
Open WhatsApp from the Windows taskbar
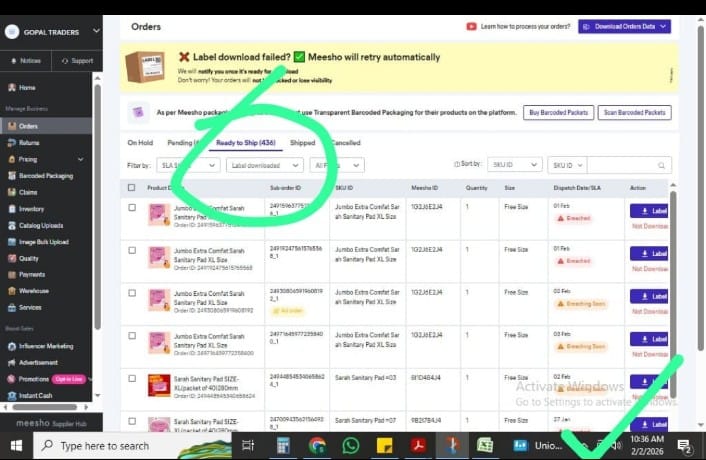(350, 445)
